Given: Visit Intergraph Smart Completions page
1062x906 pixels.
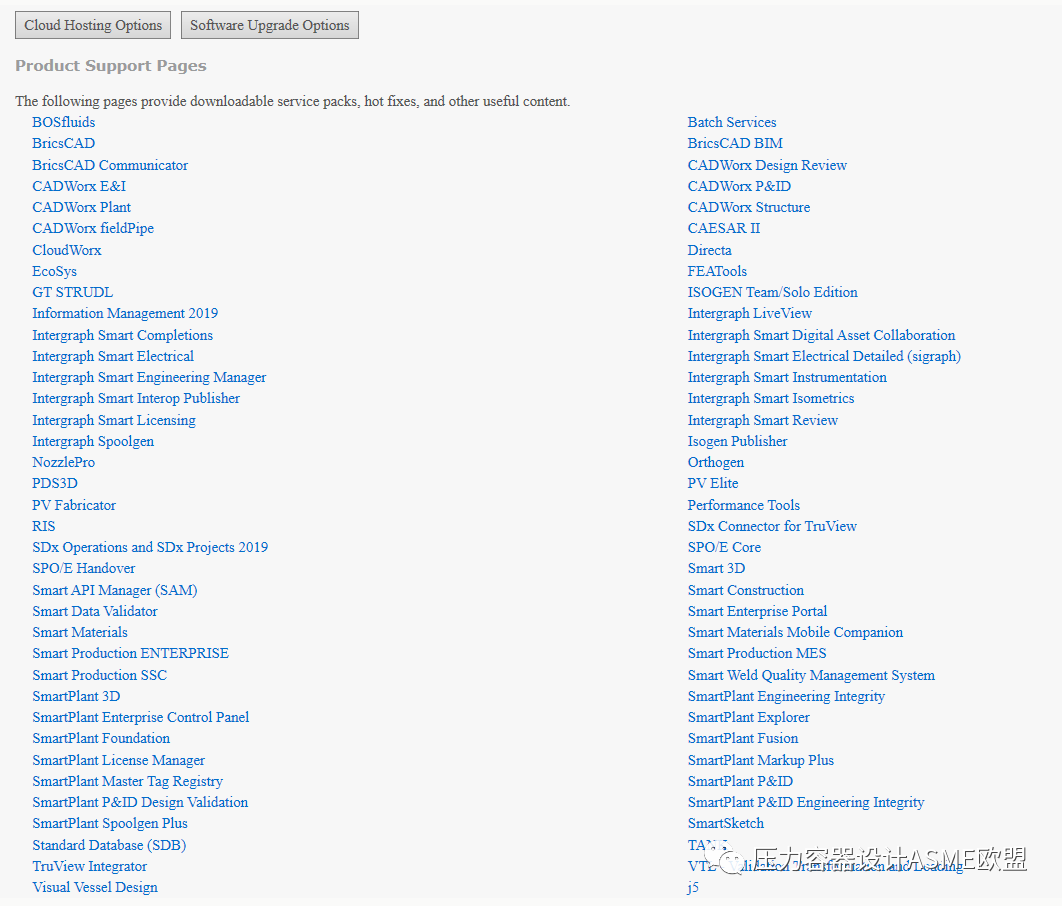Looking at the screenshot, I should point(122,335).
